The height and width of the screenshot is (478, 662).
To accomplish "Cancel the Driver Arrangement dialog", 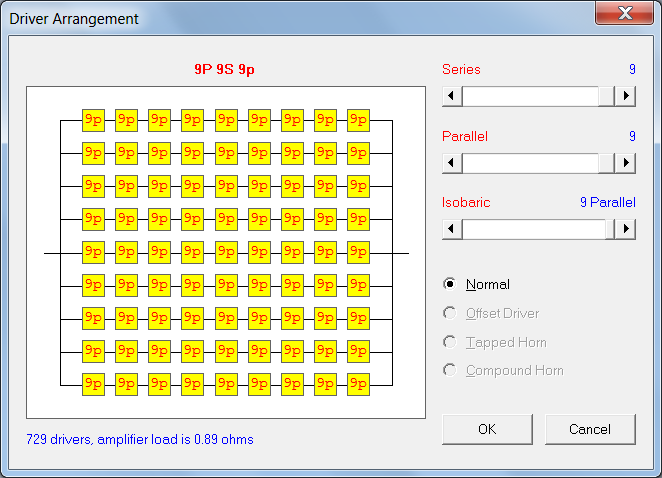I will point(590,429).
